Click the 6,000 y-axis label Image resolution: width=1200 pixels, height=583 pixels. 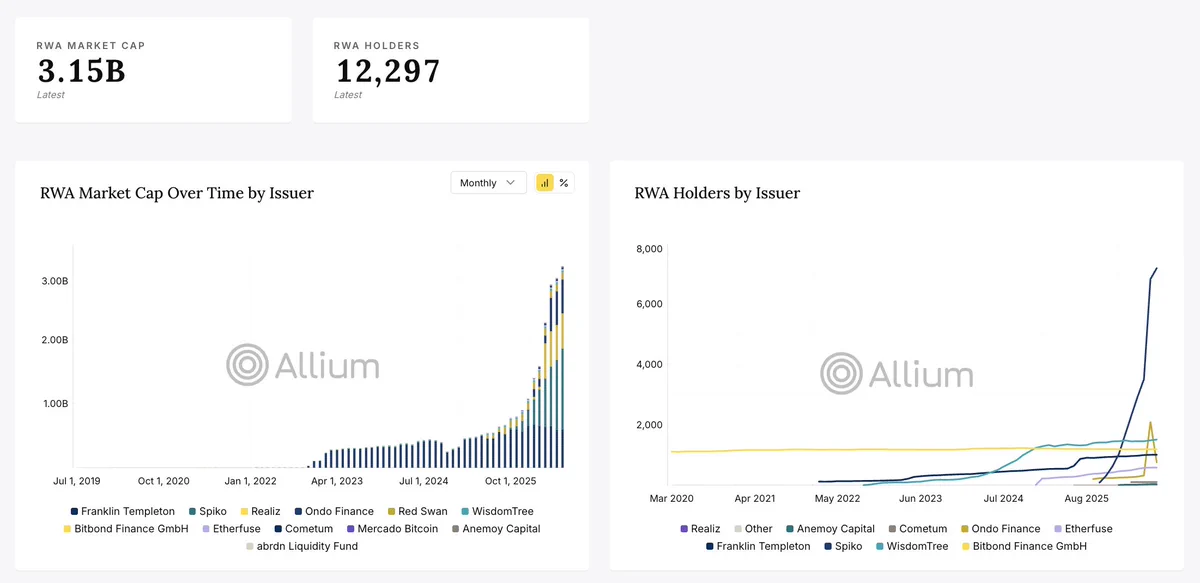(x=649, y=304)
